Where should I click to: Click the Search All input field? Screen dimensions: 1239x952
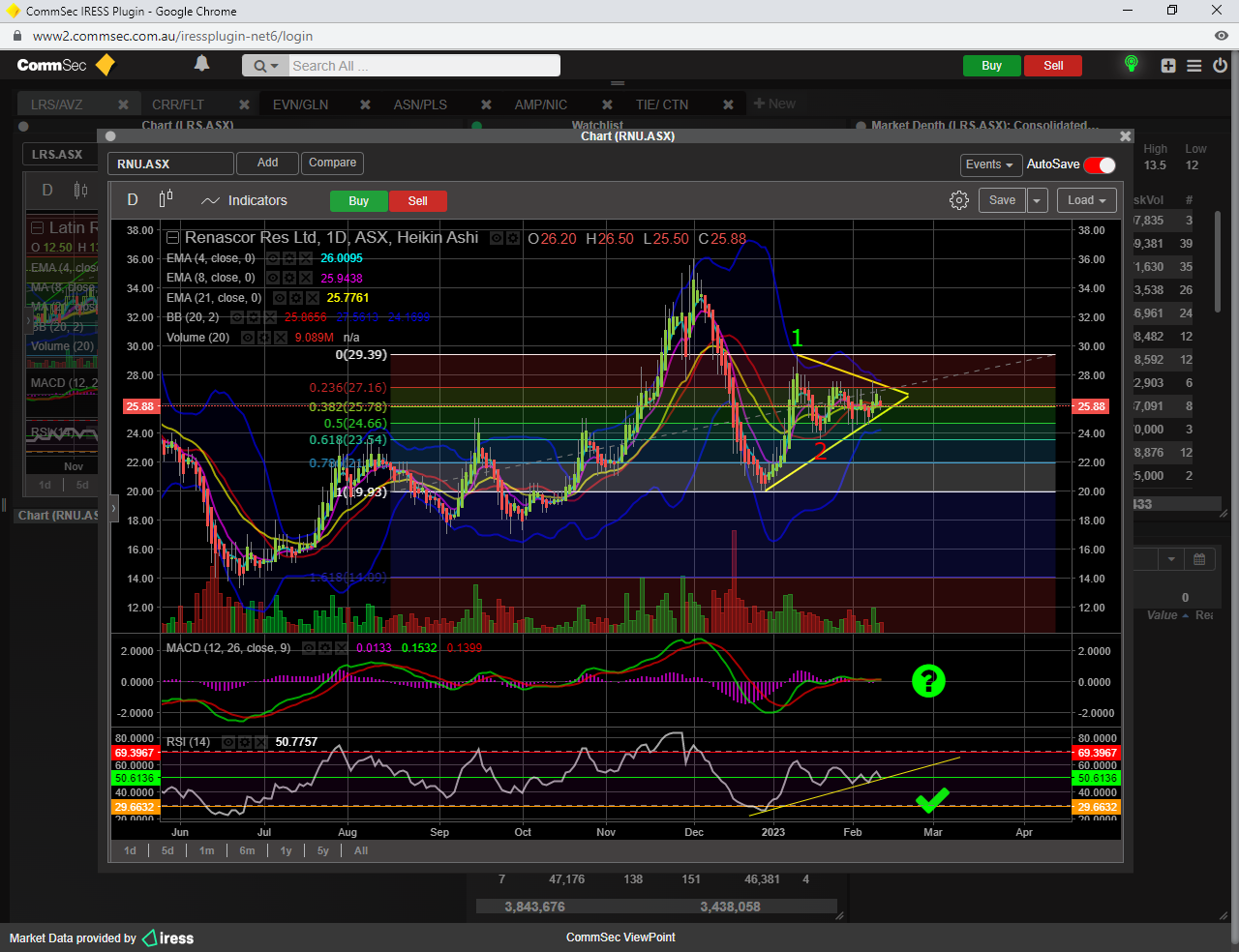pos(424,66)
